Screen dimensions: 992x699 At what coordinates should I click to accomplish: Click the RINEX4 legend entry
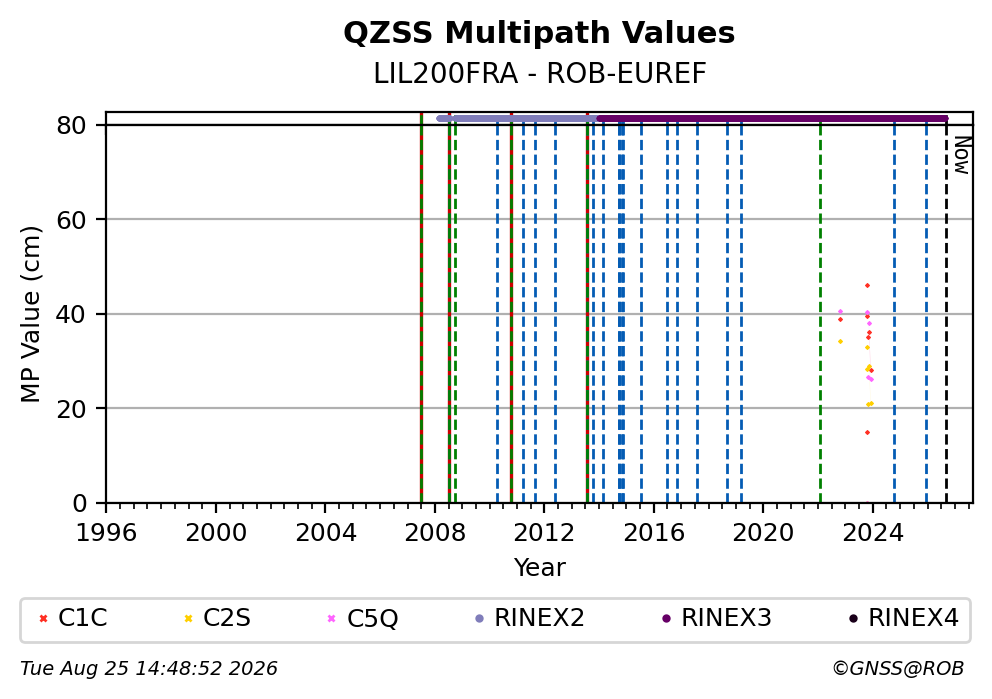tap(904, 618)
